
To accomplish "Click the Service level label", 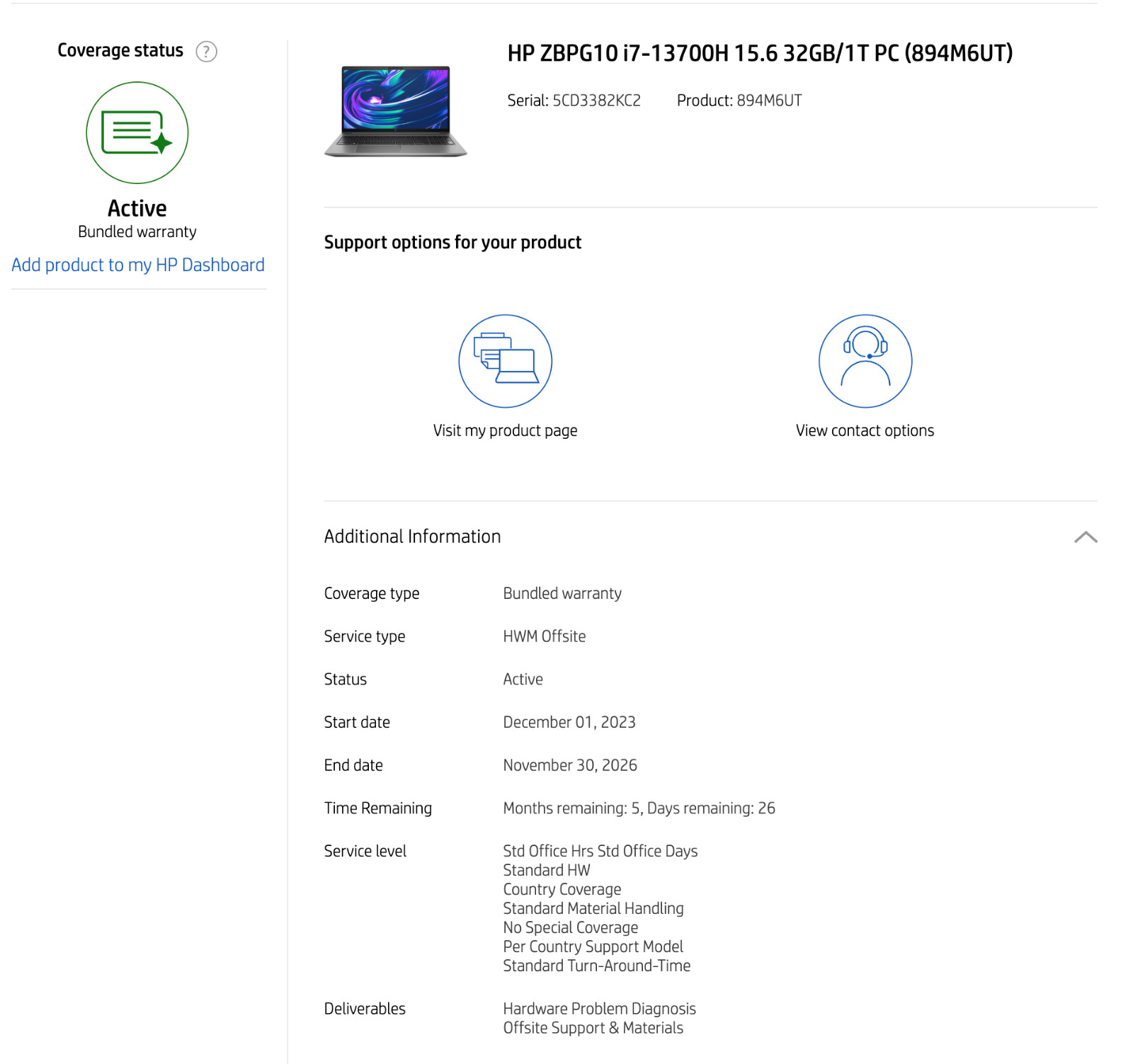I will [365, 851].
